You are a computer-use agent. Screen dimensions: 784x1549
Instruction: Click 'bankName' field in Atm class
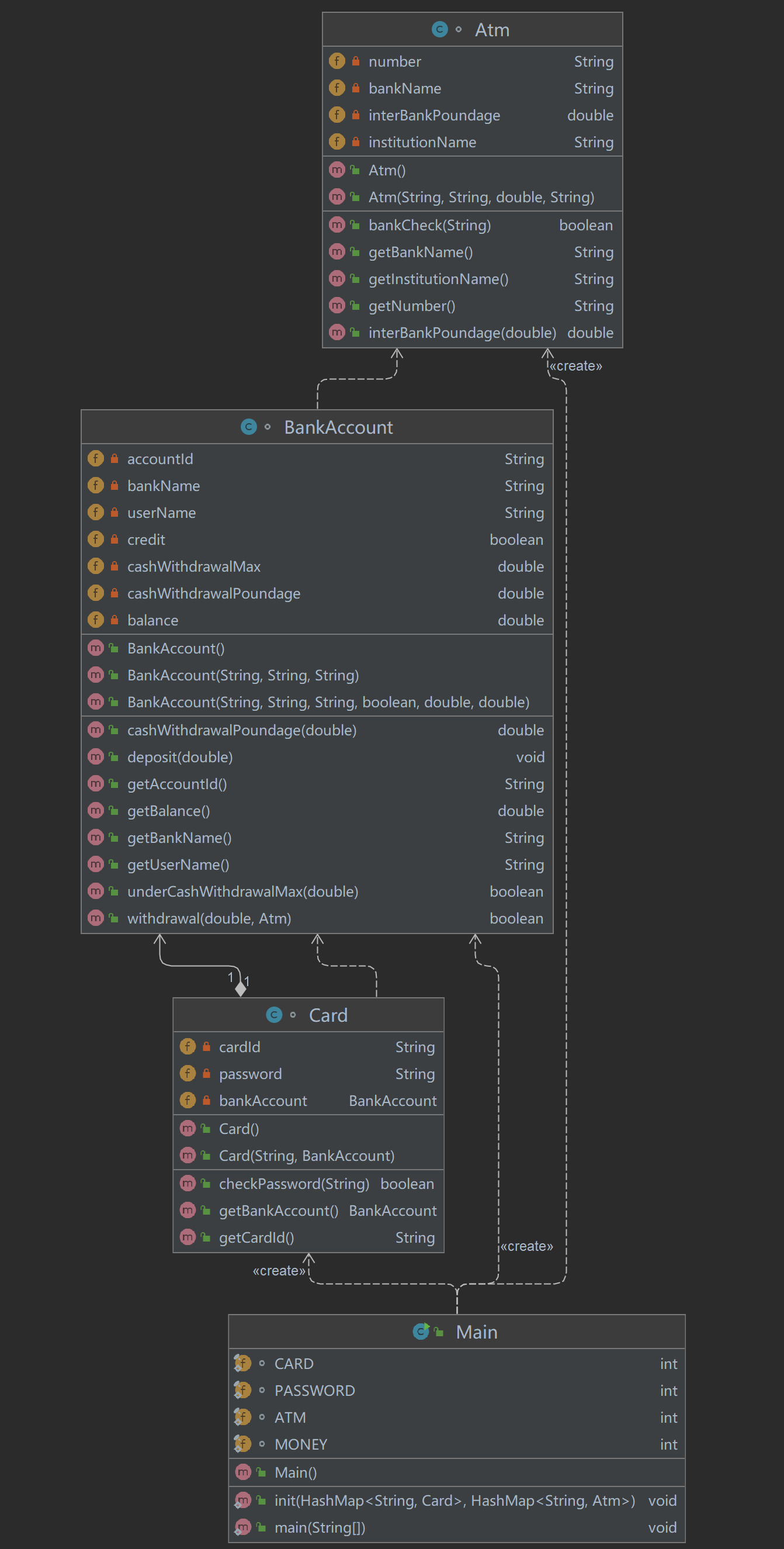tap(405, 88)
